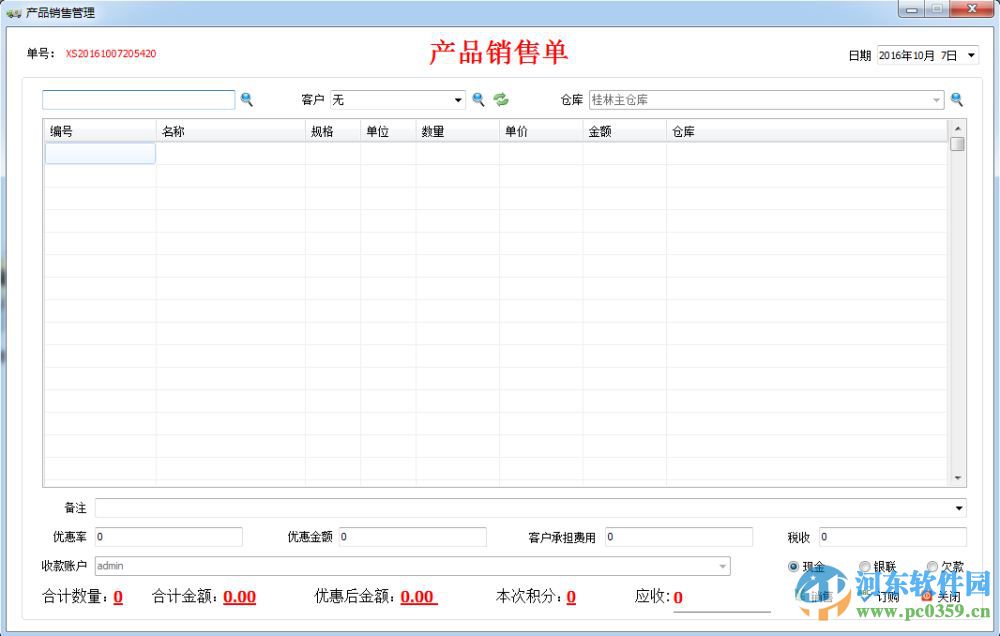
Task: Click the green refresh icon beside customer field
Action: pos(501,99)
